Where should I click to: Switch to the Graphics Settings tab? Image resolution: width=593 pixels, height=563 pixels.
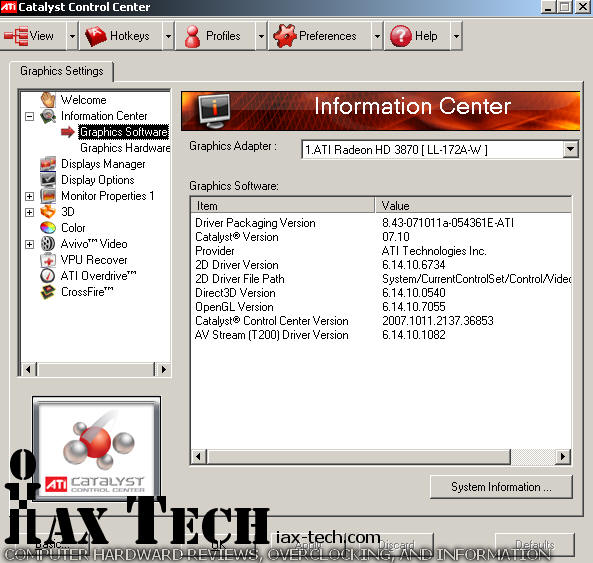pos(62,71)
